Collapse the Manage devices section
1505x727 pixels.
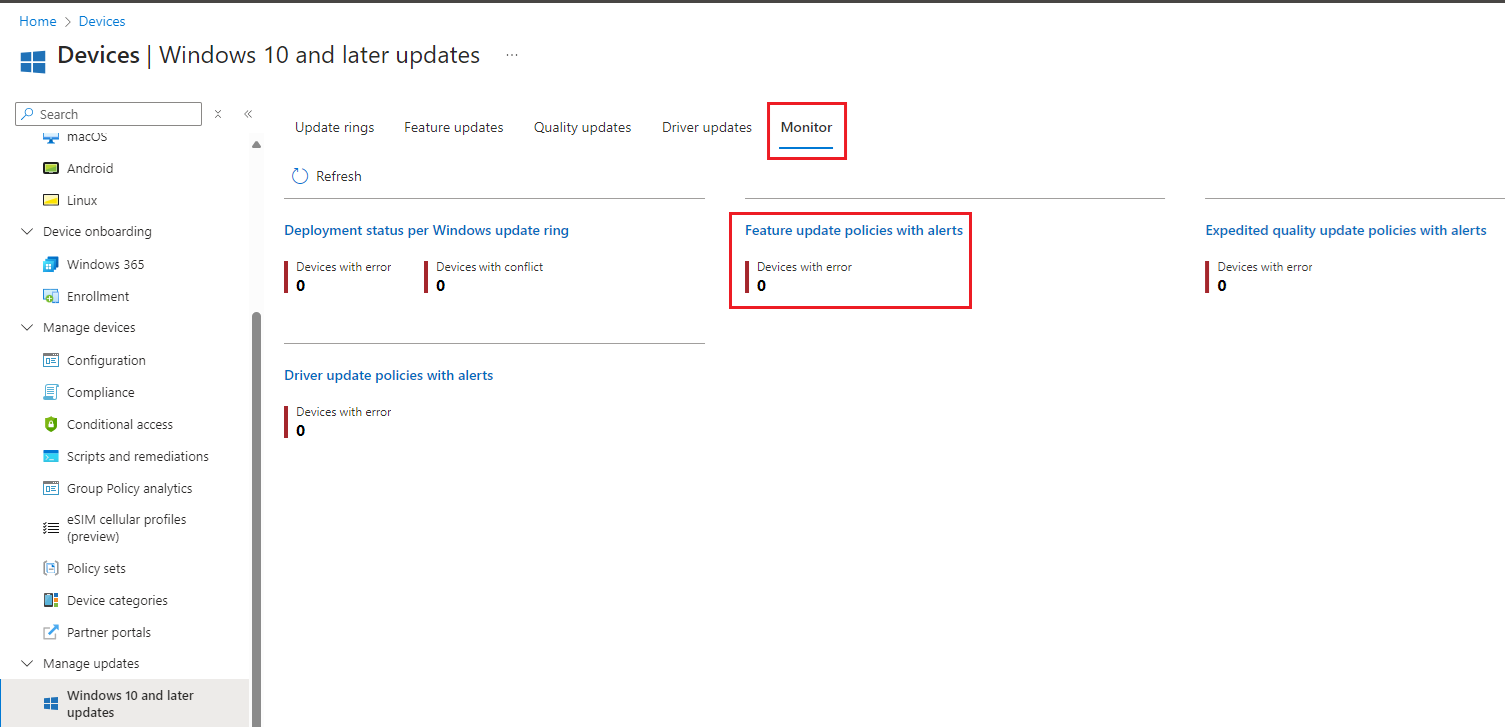coord(27,328)
